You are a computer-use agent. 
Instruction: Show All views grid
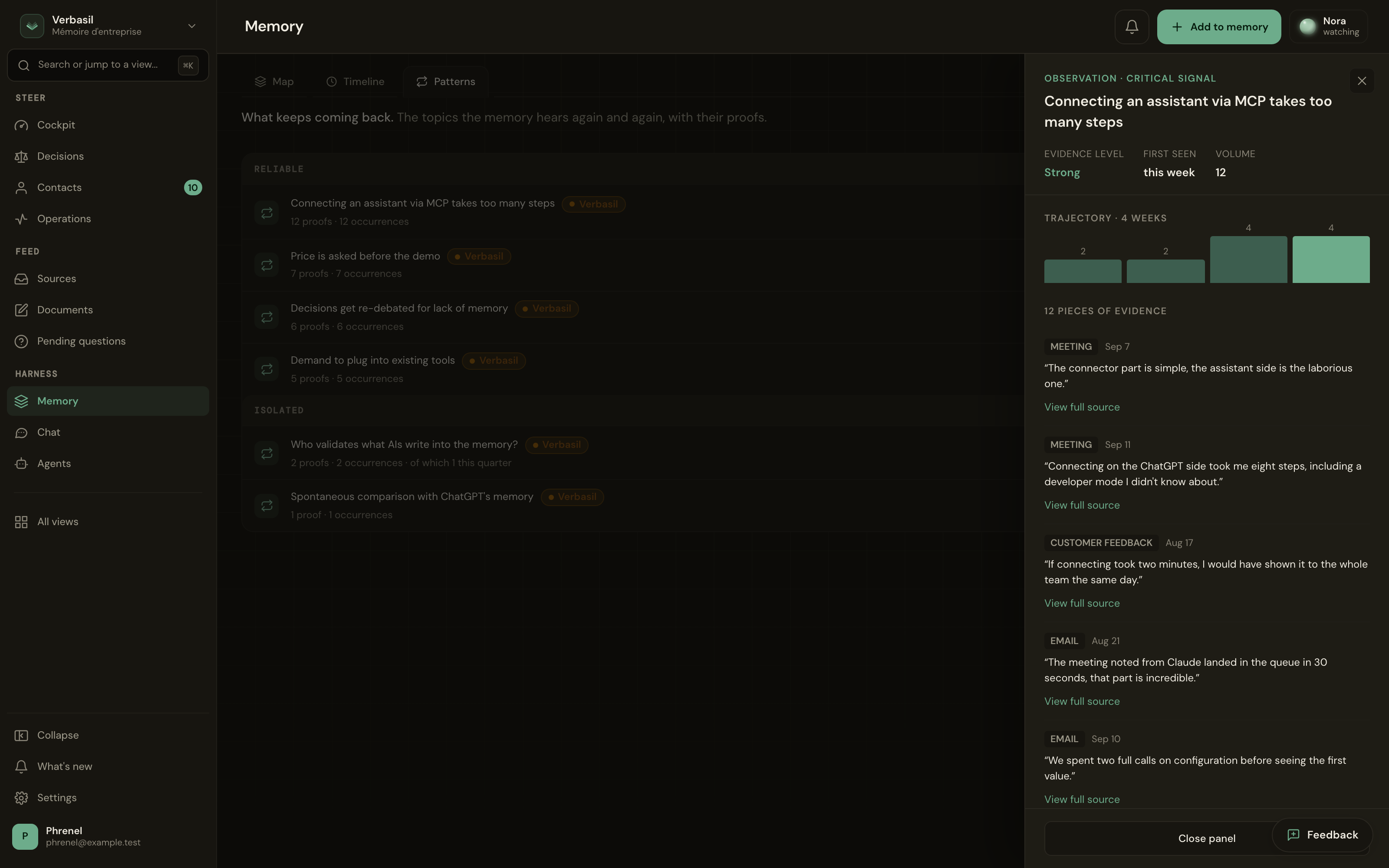click(x=108, y=522)
